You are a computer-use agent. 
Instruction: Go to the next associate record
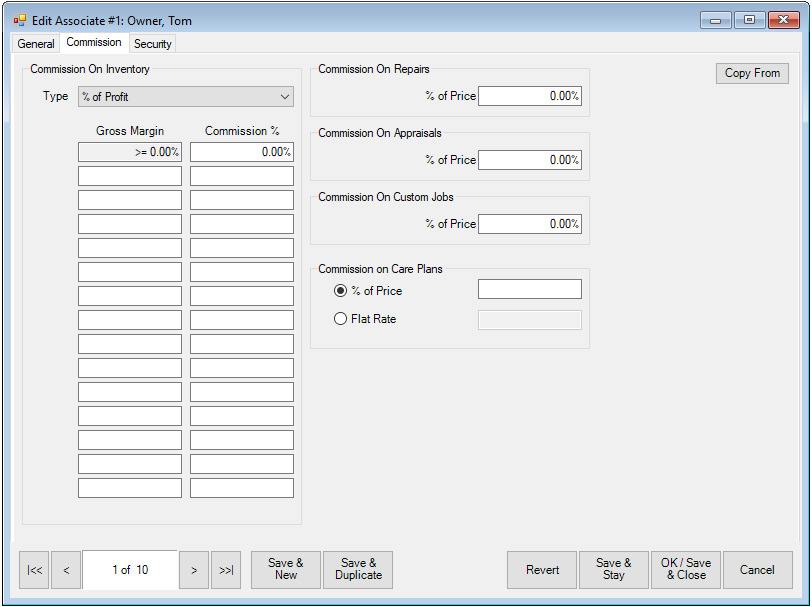click(x=194, y=570)
